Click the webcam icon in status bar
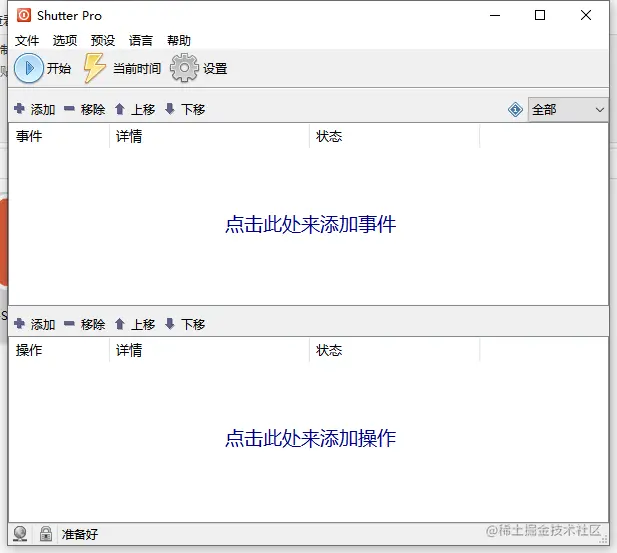 [x=20, y=534]
